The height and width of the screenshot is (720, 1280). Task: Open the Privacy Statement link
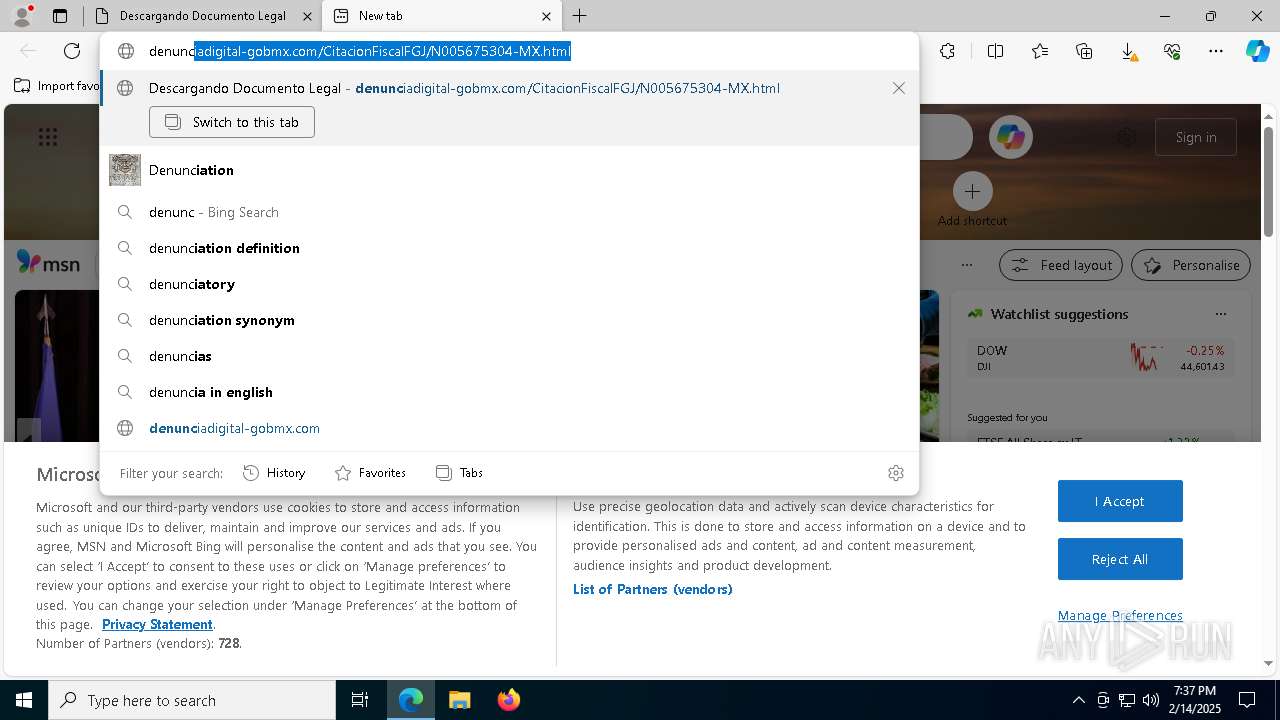point(157,624)
